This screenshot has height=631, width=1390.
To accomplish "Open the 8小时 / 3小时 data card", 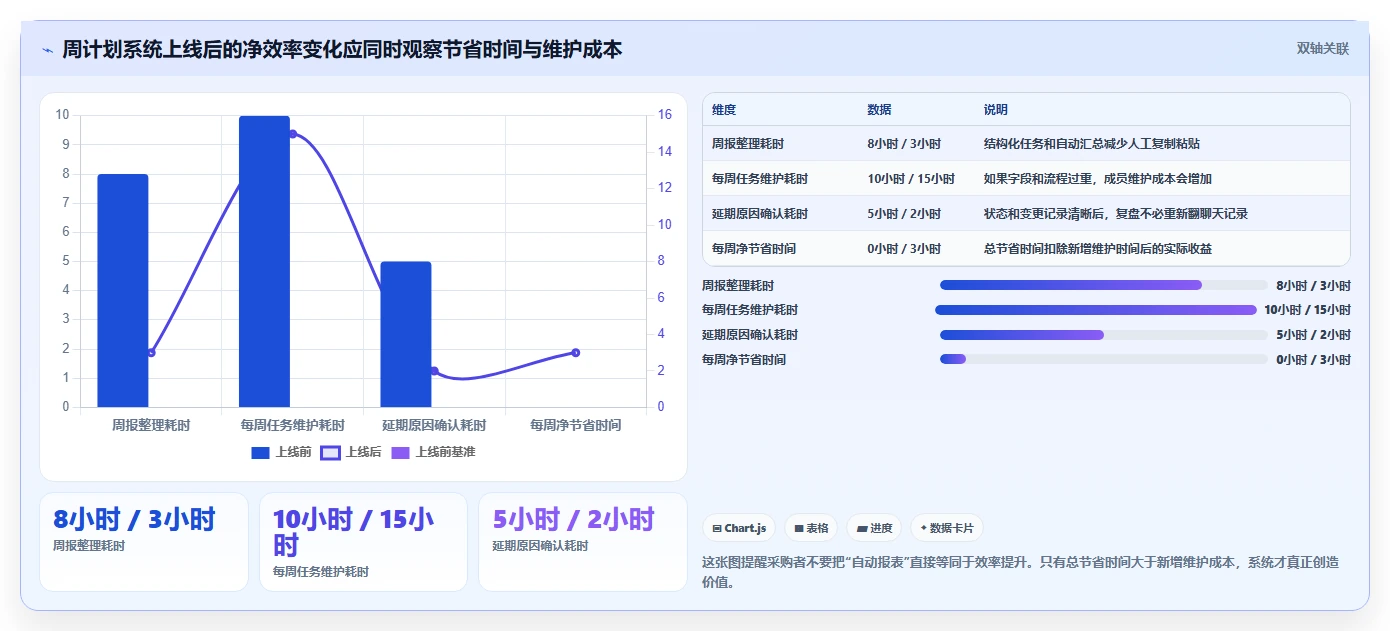I will click(x=144, y=541).
